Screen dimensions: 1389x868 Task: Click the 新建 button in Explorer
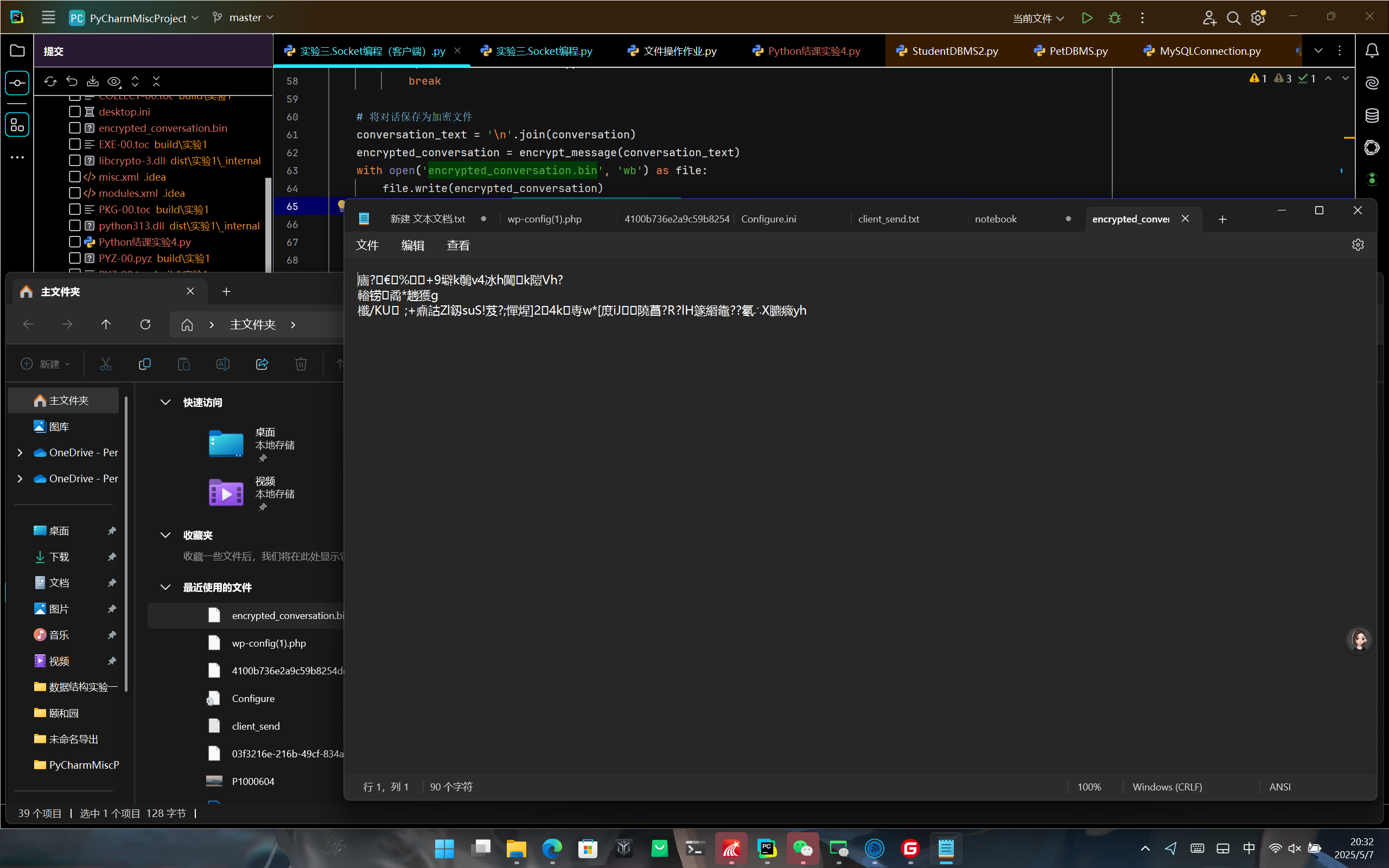tap(46, 364)
